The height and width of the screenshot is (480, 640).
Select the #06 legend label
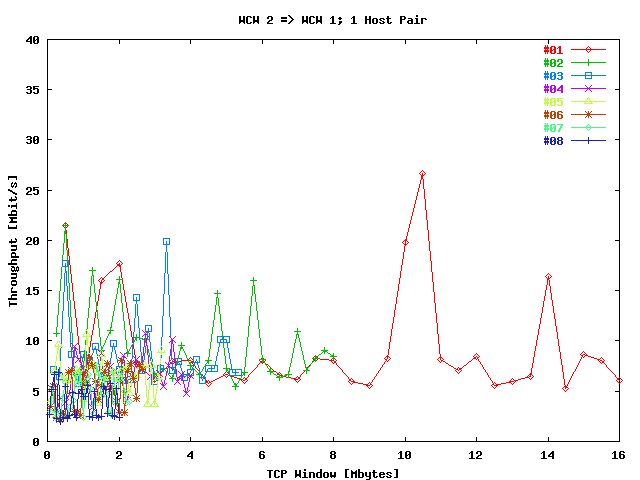click(553, 115)
